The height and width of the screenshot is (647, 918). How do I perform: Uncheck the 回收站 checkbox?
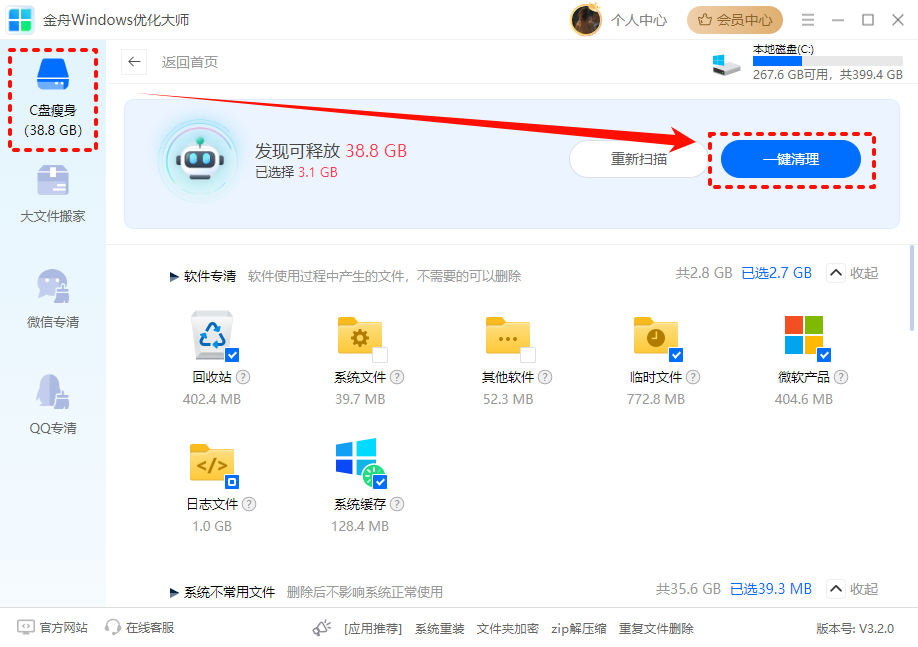coord(232,355)
